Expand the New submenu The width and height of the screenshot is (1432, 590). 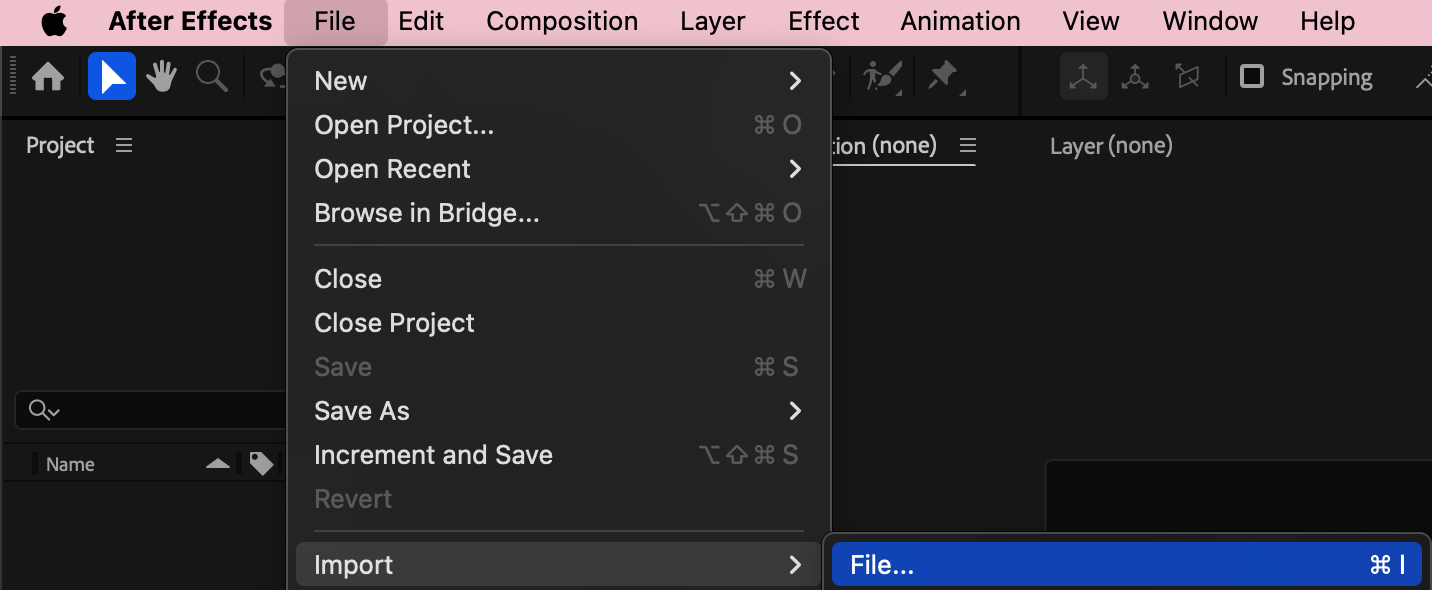click(x=558, y=81)
